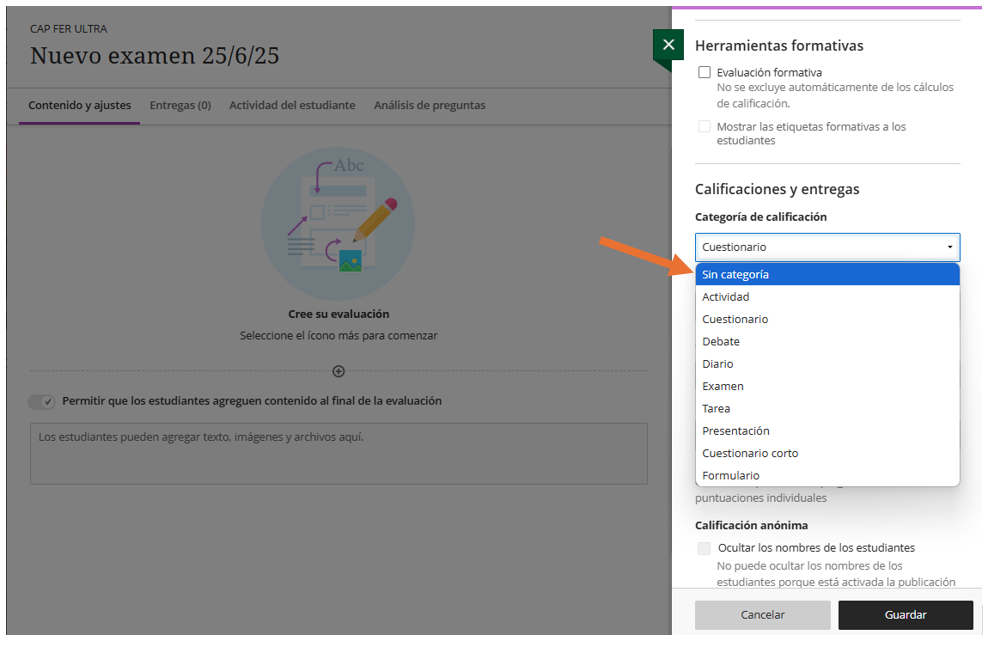Click the Herramientas formativas heading
The height and width of the screenshot is (647, 989).
(779, 46)
